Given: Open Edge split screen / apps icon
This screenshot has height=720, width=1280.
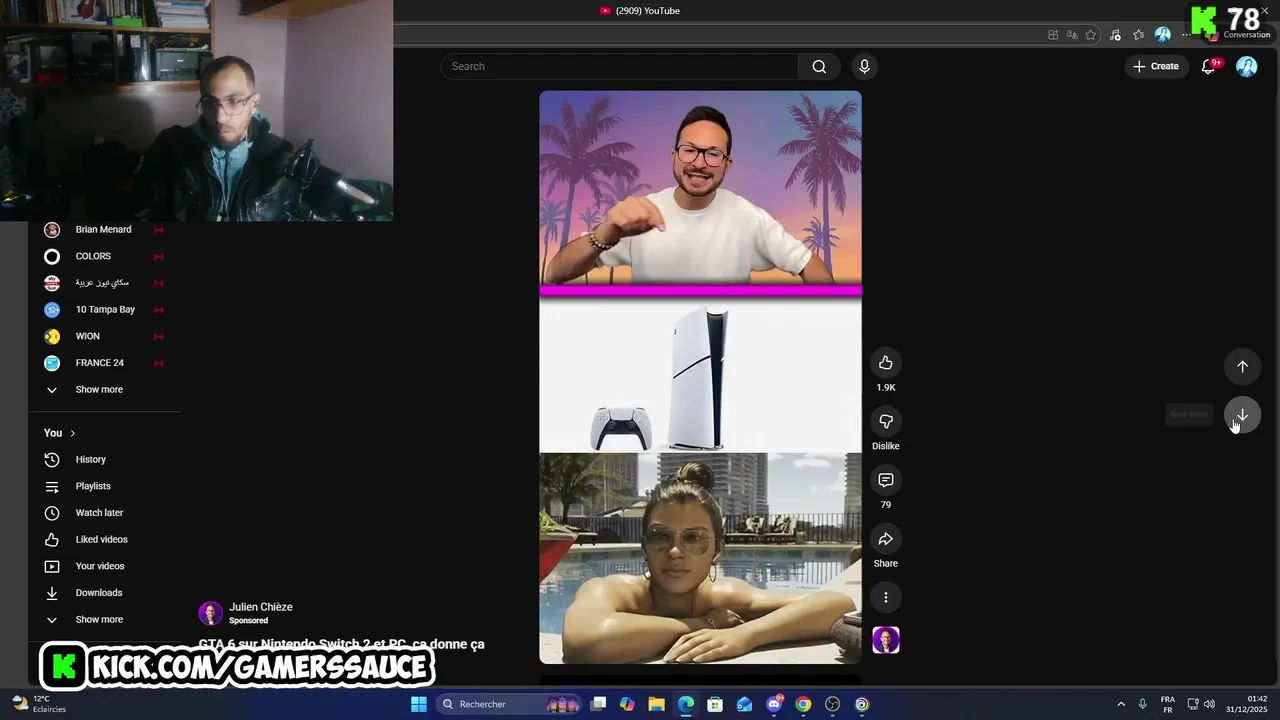Looking at the screenshot, I should pyautogui.click(x=1053, y=35).
